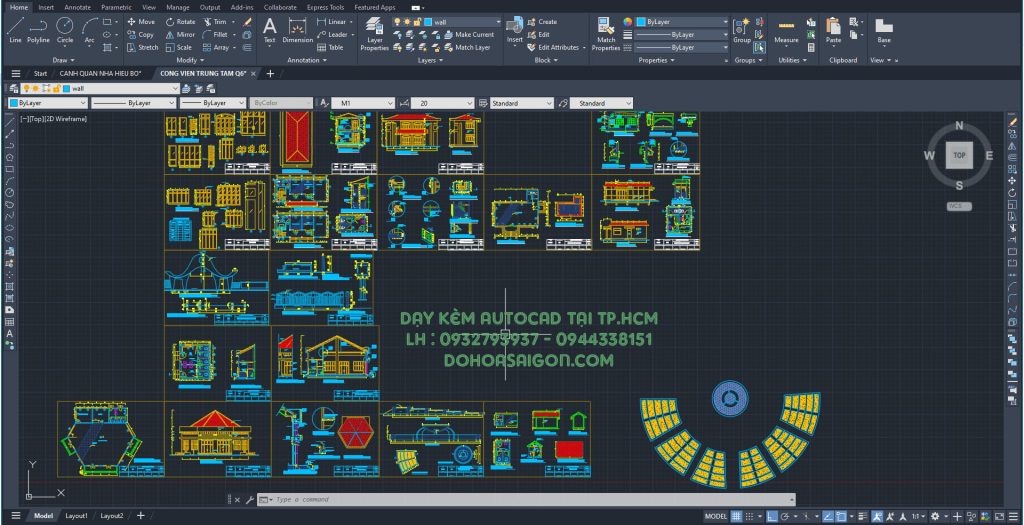
Task: Toggle ortho mode in status bar
Action: pos(772,517)
